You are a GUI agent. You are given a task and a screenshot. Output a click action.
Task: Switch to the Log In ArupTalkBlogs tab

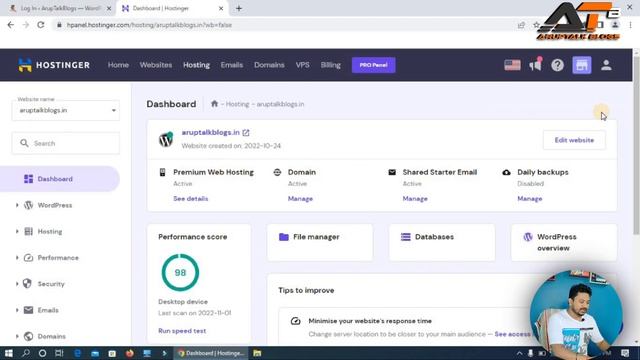click(x=60, y=8)
